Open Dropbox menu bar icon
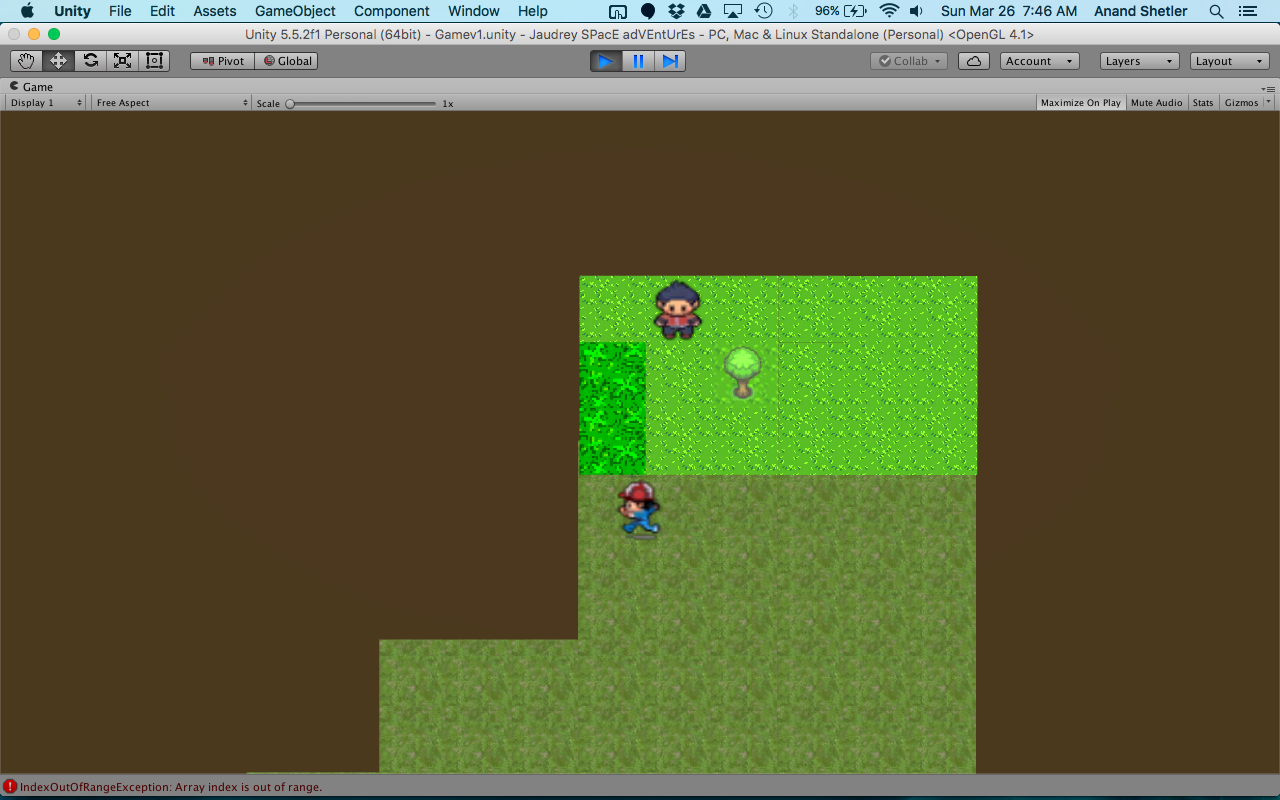1280x800 pixels. (676, 11)
